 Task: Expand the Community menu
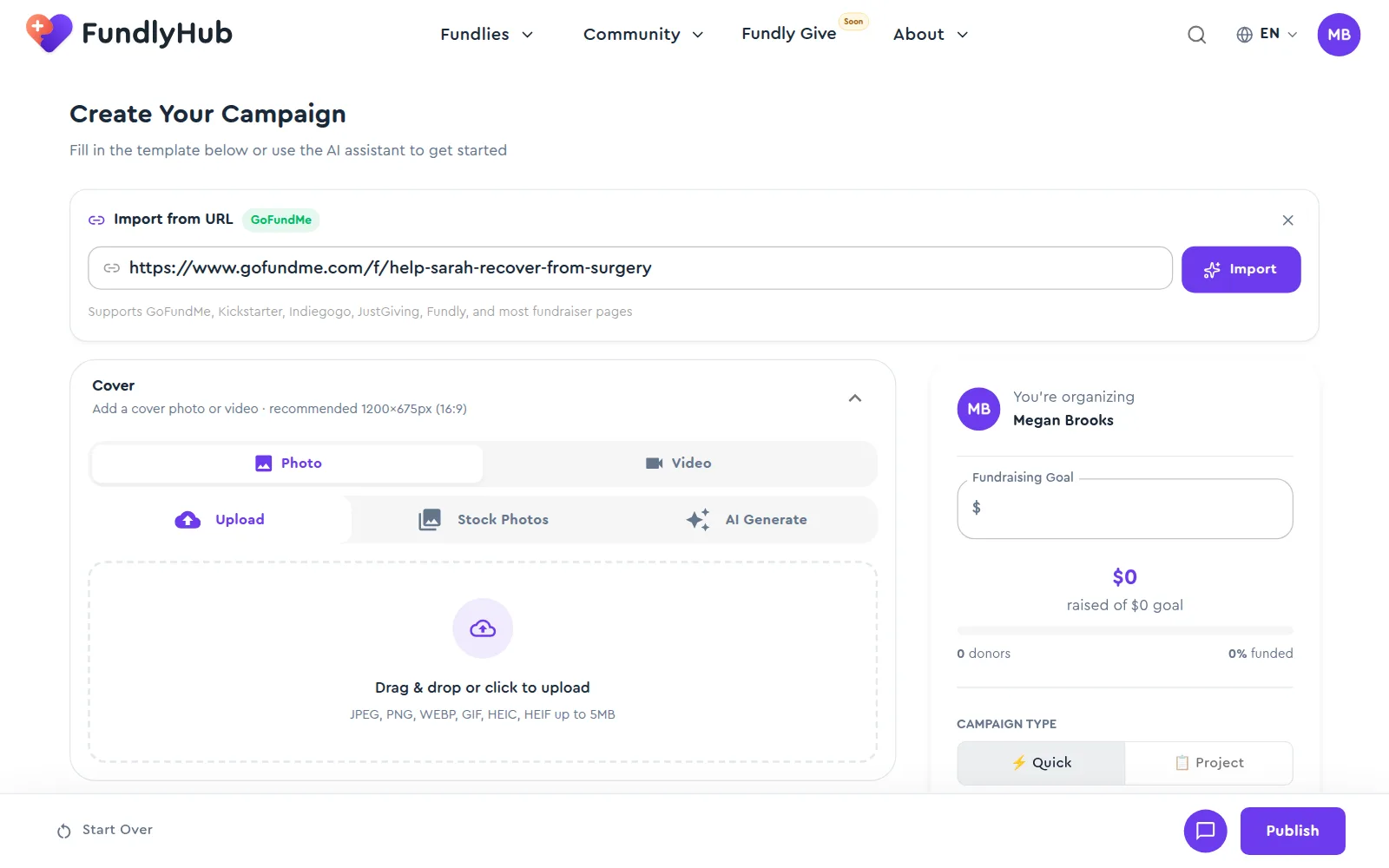click(642, 35)
